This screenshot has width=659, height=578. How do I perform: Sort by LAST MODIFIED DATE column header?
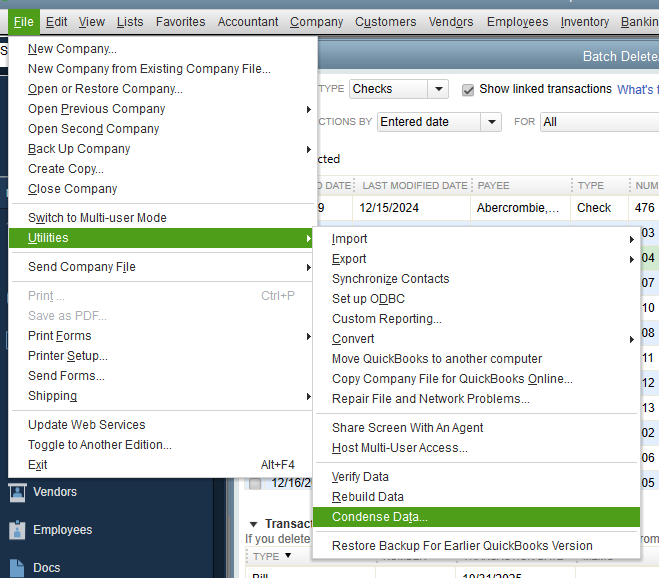(x=415, y=186)
